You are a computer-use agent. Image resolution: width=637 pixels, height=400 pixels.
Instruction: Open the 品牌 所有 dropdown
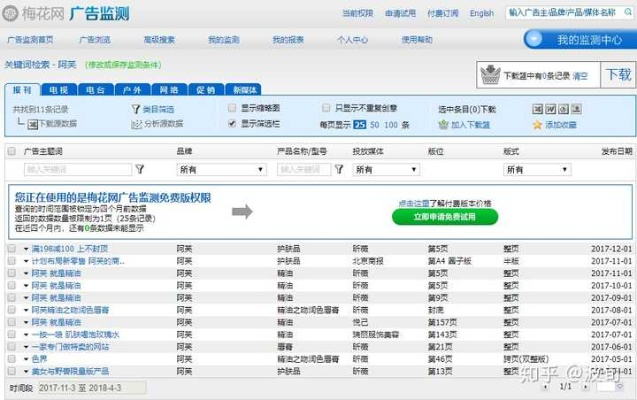pyautogui.click(x=221, y=169)
